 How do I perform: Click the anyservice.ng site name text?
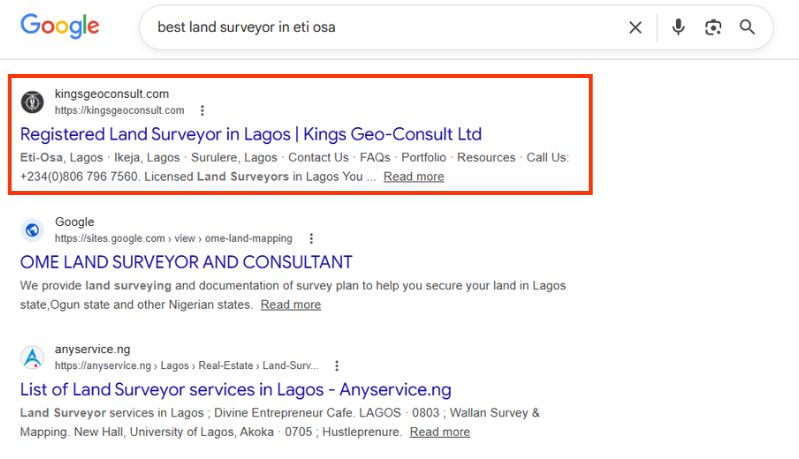tap(93, 349)
